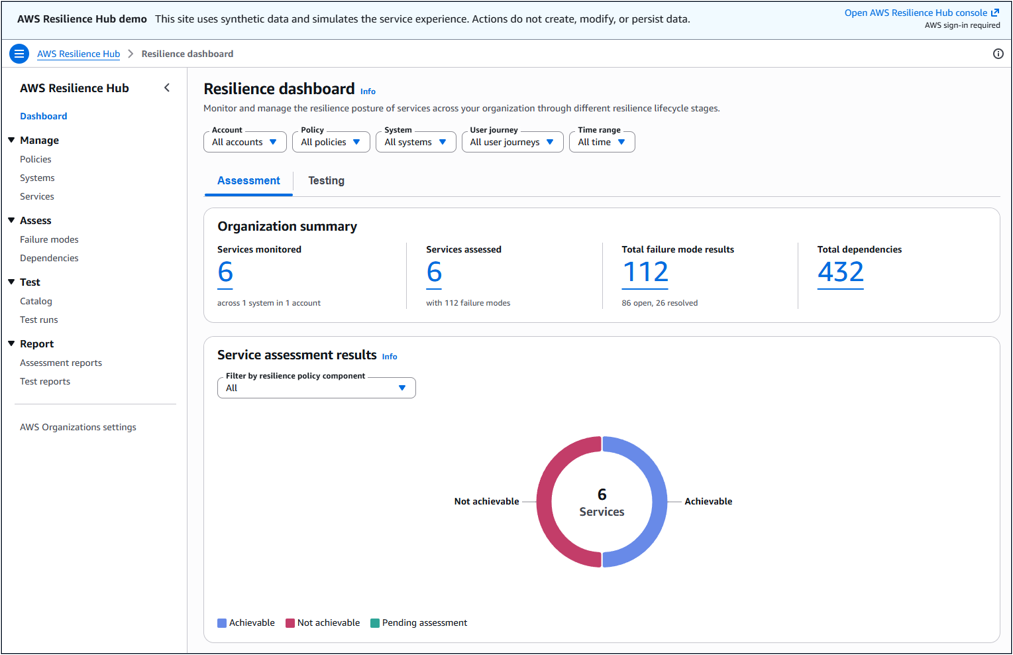Open the hamburger navigation menu icon
The height and width of the screenshot is (655, 1013).
click(19, 54)
